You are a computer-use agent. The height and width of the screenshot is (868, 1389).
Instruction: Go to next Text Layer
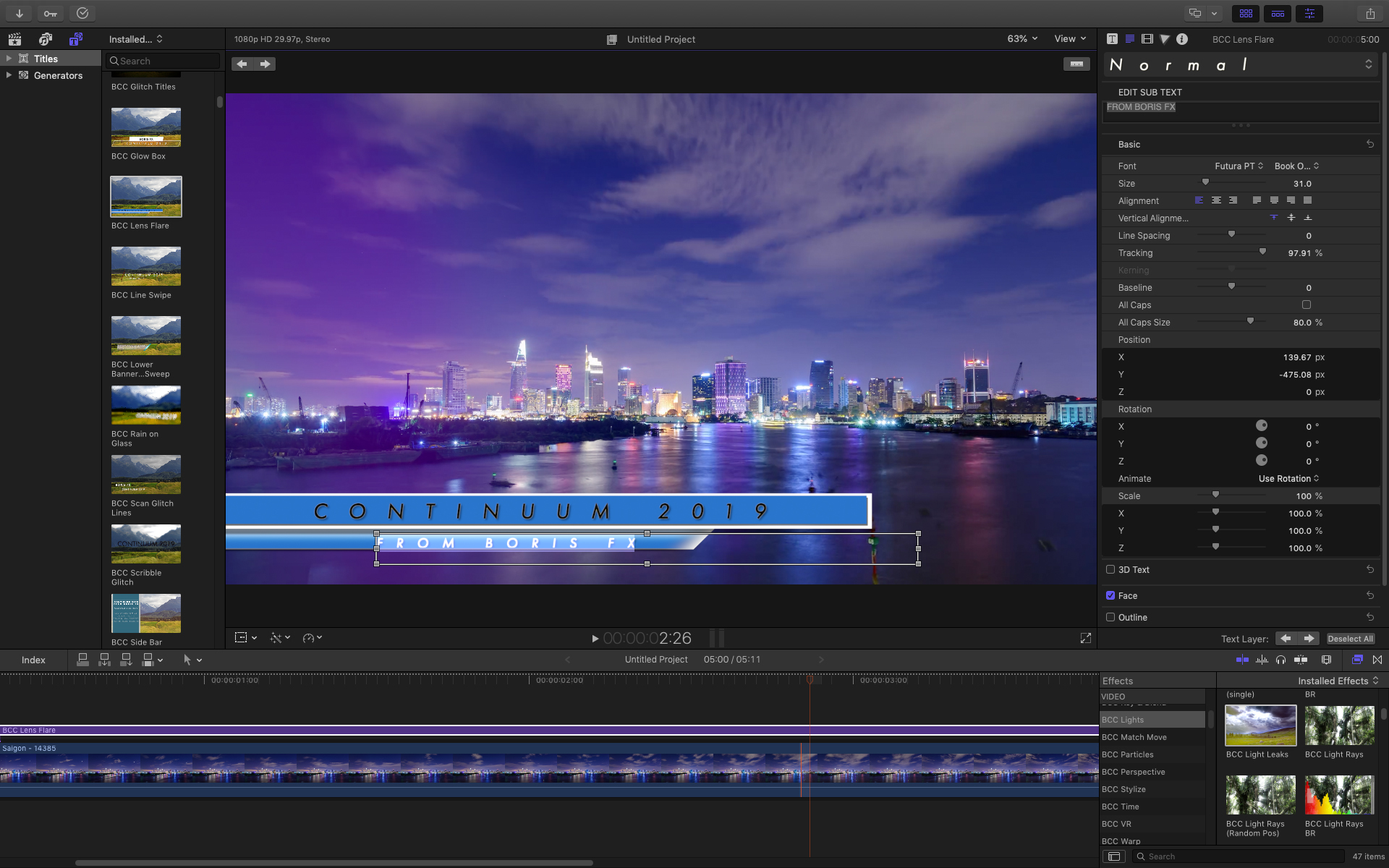pyautogui.click(x=1308, y=639)
